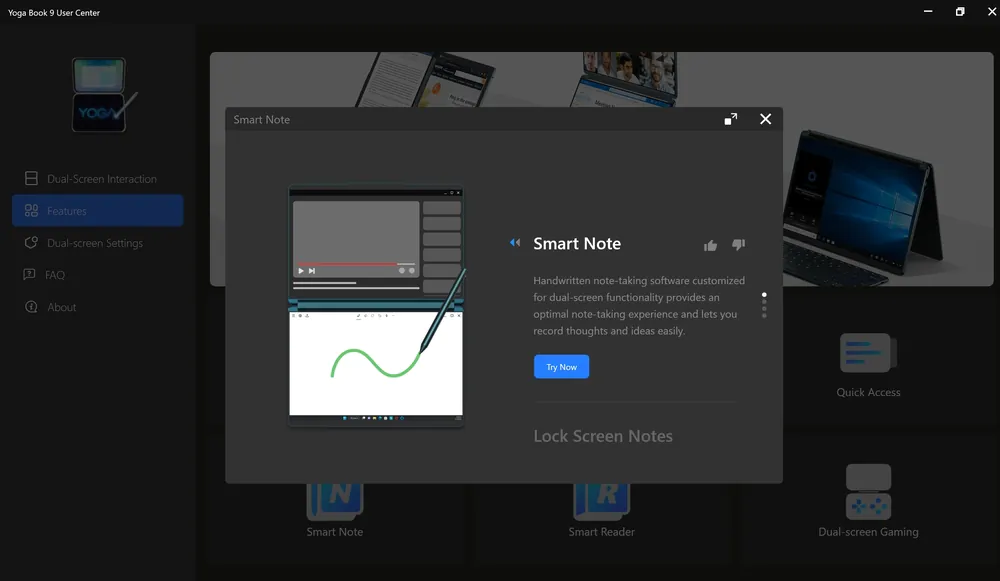Image resolution: width=1000 pixels, height=581 pixels.
Task: Restore down the User Center window
Action: pos(960,11)
